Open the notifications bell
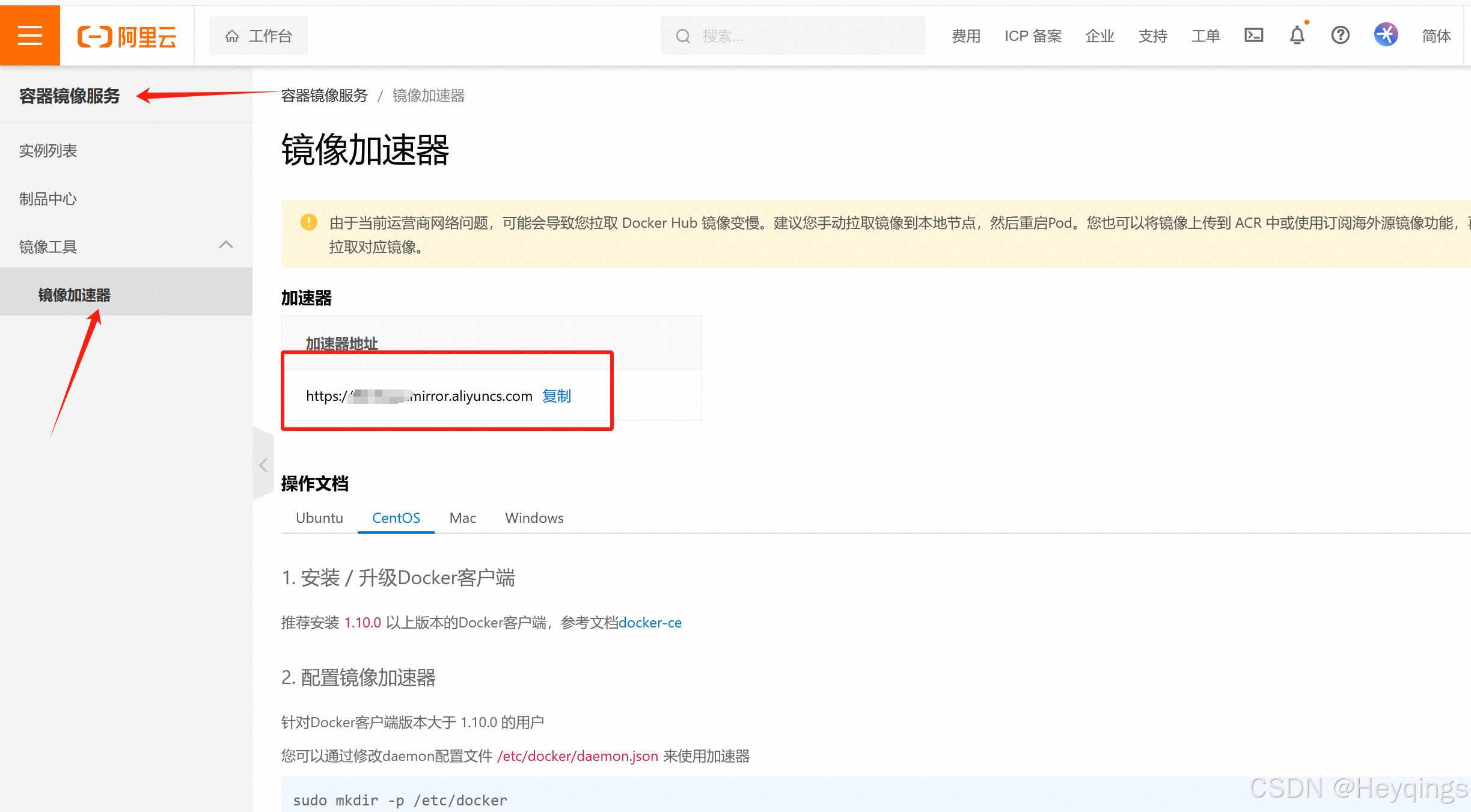This screenshot has width=1471, height=812. [x=1297, y=35]
